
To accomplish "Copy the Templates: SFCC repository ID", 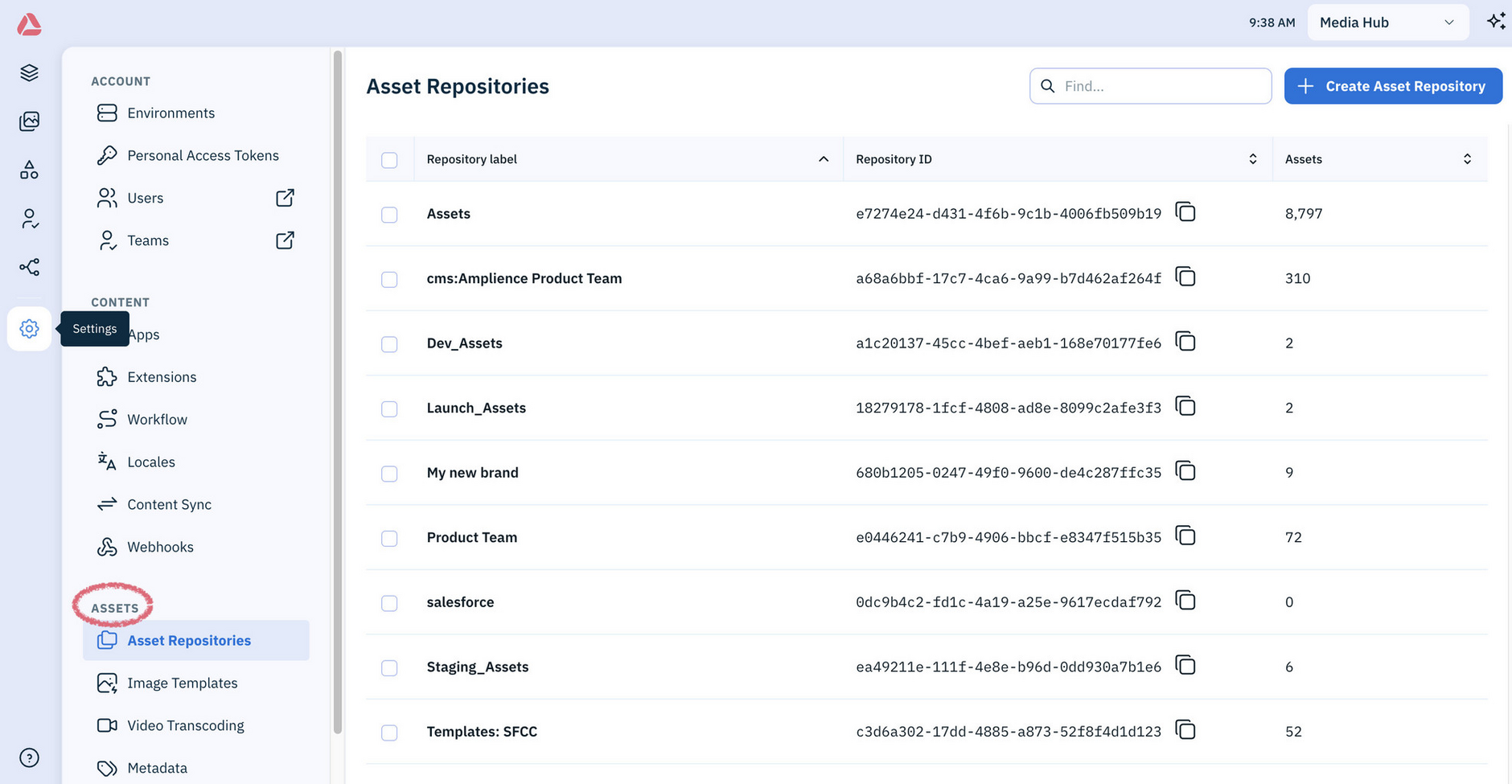I will pyautogui.click(x=1185, y=730).
